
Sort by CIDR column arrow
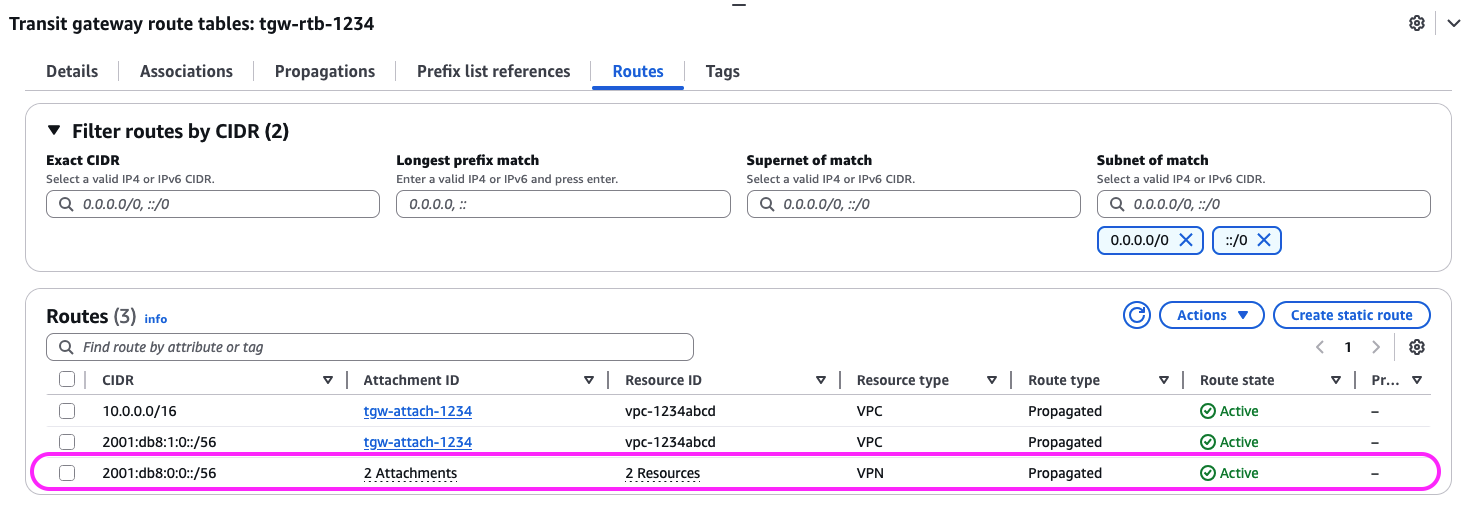328,380
